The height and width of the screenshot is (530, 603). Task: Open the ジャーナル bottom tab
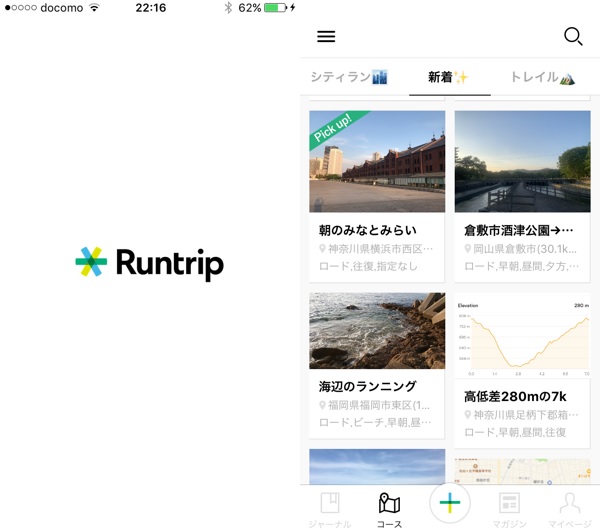pos(330,510)
